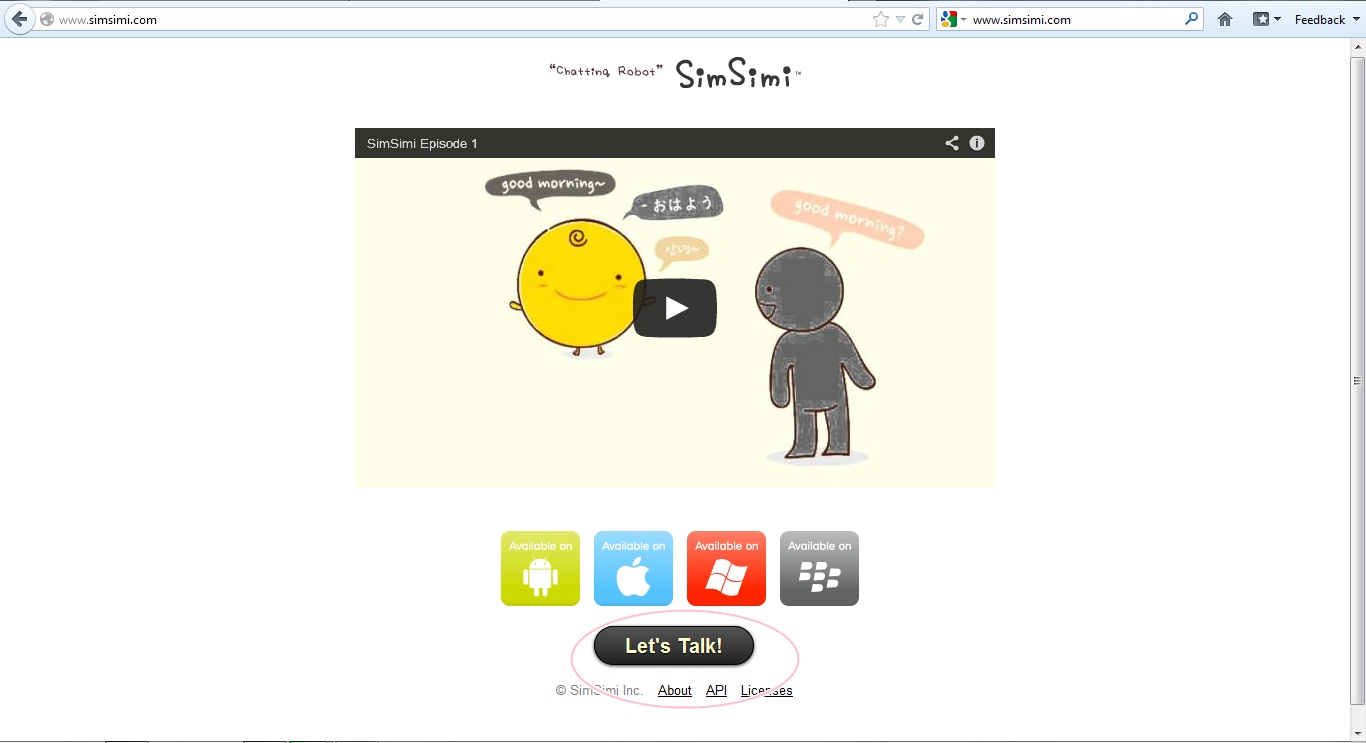Show video info with the i icon
Screen dimensions: 1366x743
tap(977, 143)
